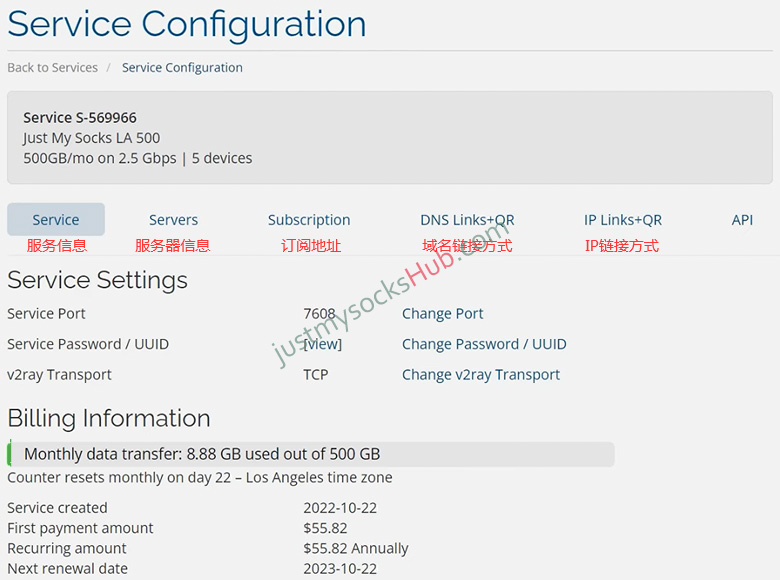Click the Next renewal date label
The height and width of the screenshot is (580, 780).
68,569
